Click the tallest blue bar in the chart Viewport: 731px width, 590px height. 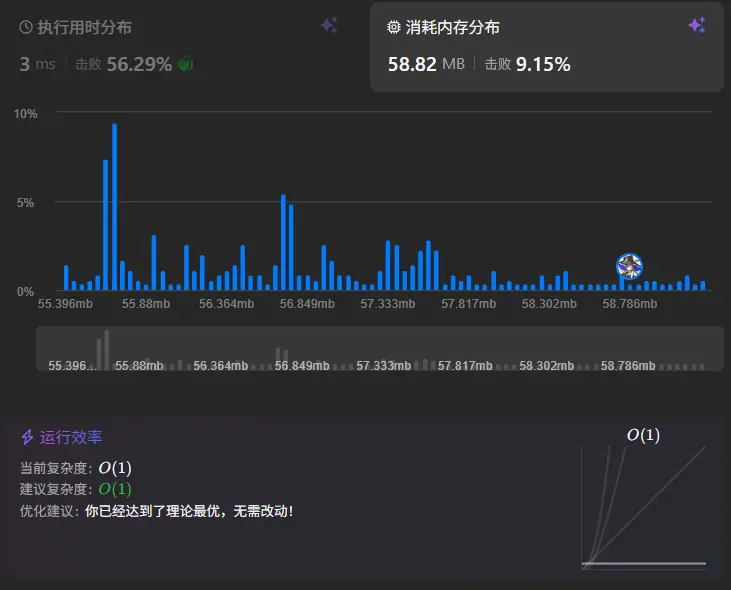(114, 206)
